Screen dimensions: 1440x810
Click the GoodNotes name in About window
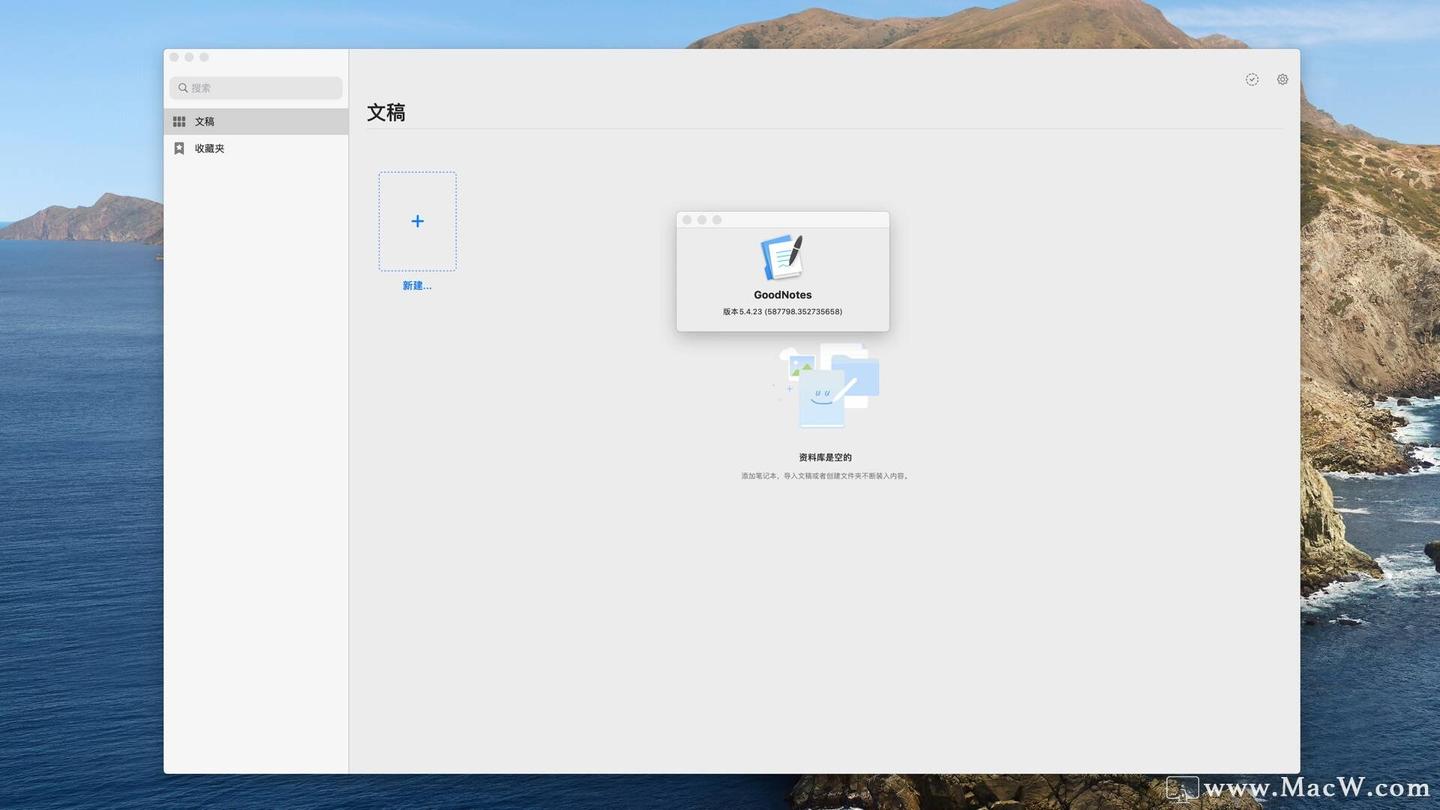click(x=782, y=295)
